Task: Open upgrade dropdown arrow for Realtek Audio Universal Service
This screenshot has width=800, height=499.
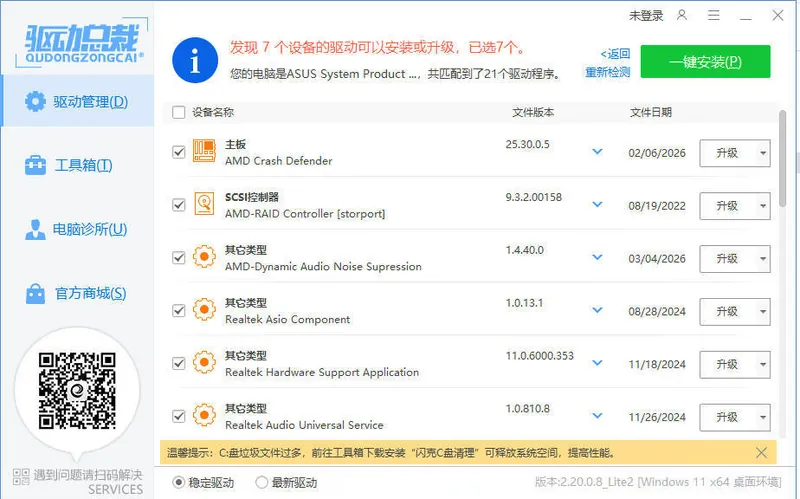Action: pos(763,417)
